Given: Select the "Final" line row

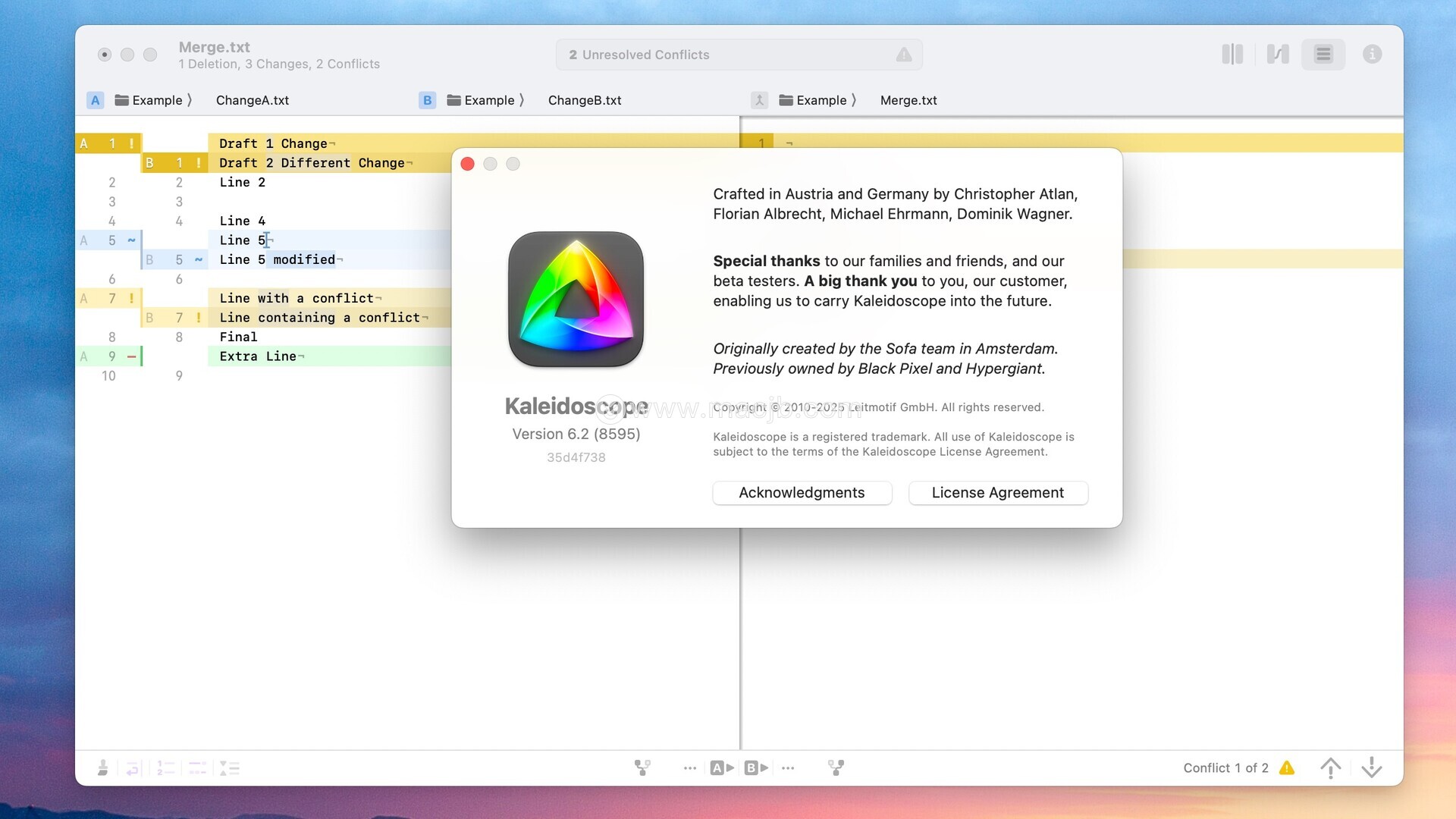Looking at the screenshot, I should click(238, 337).
